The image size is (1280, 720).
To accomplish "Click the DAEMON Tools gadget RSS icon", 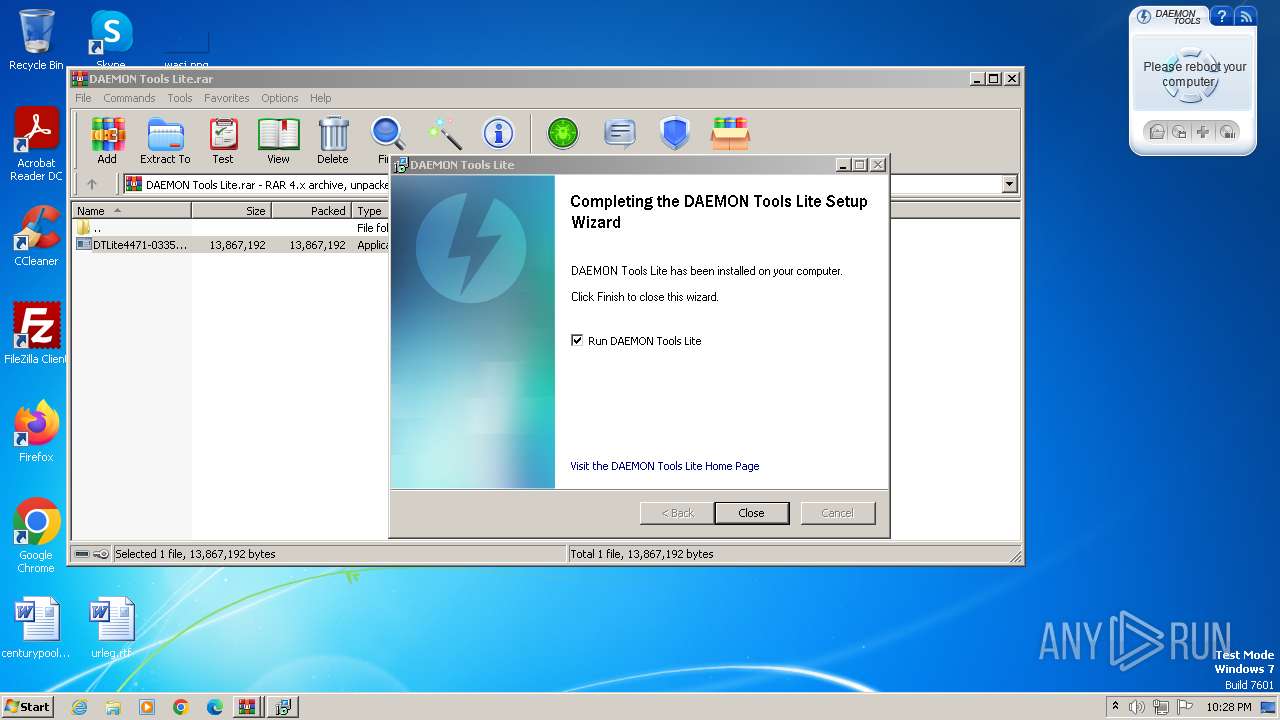I will coord(1245,16).
